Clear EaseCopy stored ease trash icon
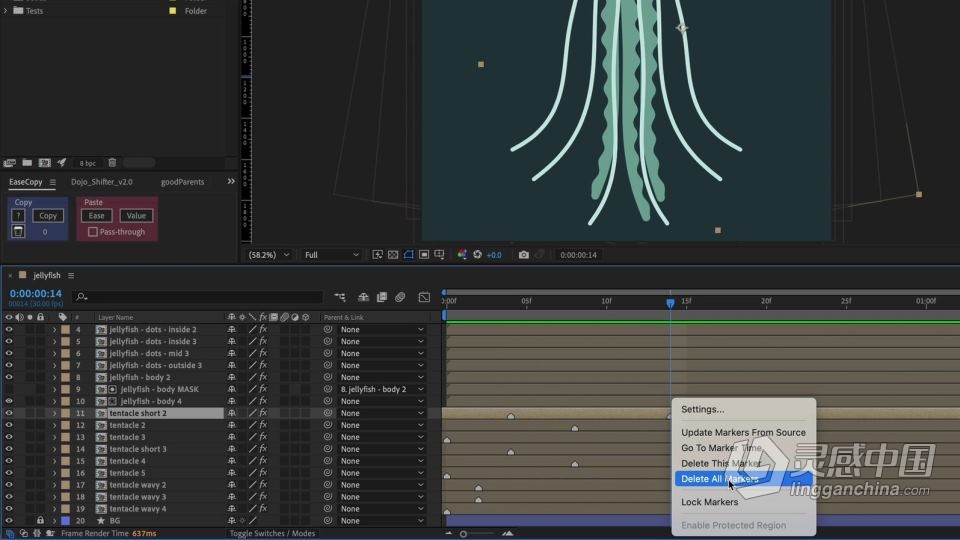The height and width of the screenshot is (540, 960). (18, 231)
